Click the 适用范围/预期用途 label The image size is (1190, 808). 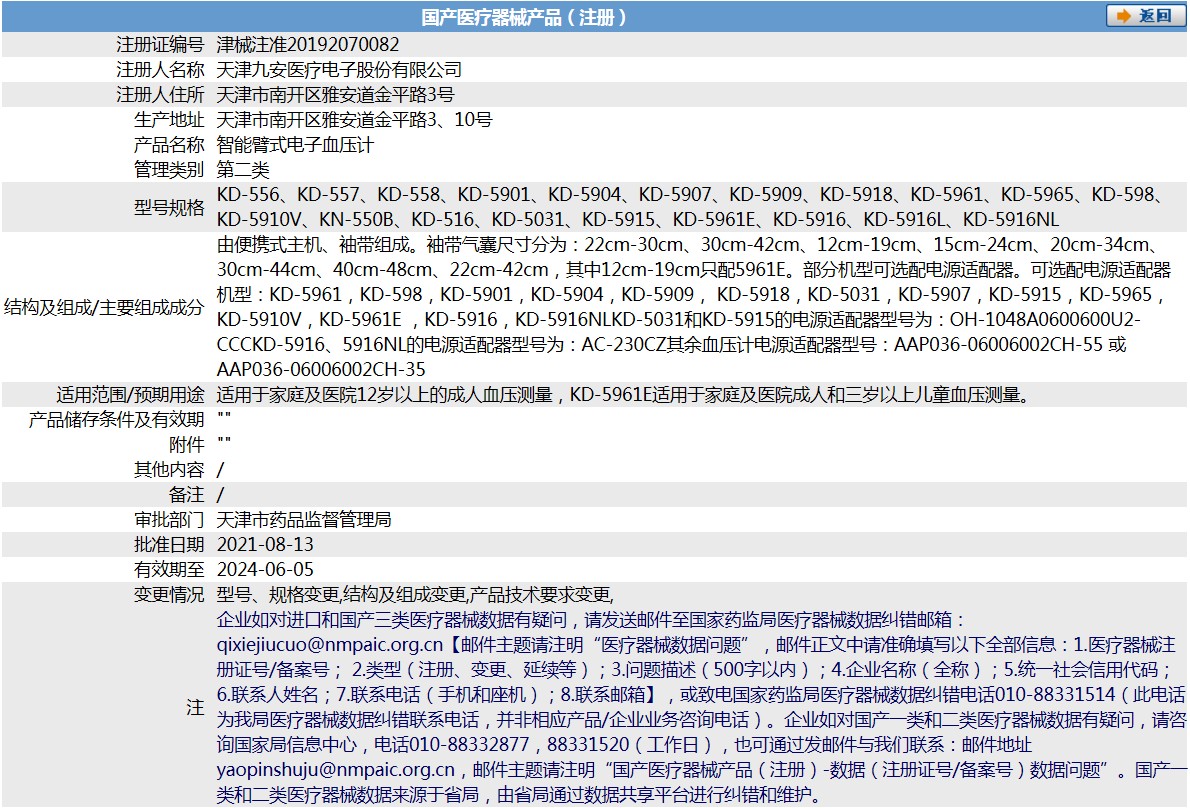131,395
